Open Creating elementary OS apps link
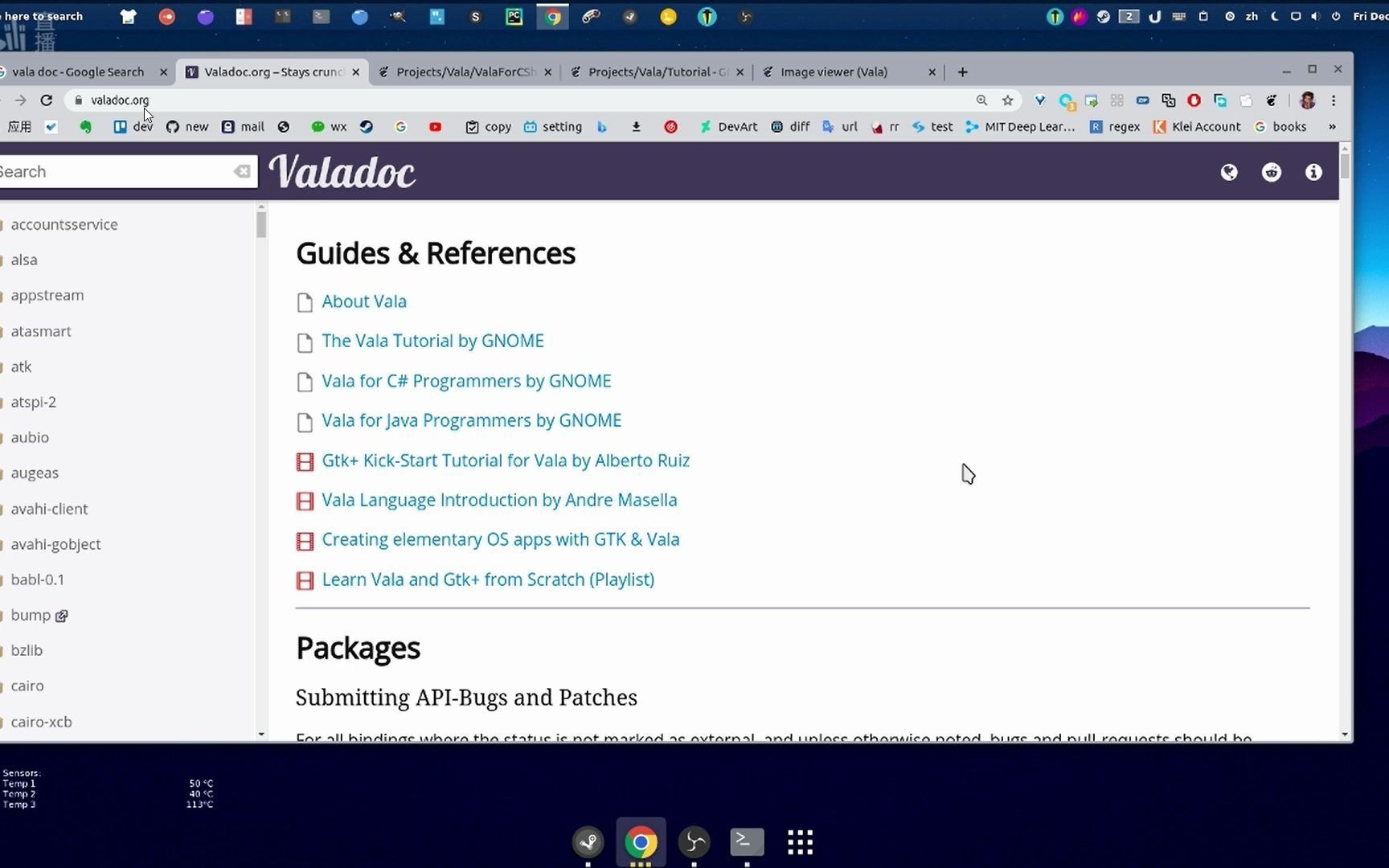Viewport: 1389px width, 868px height. (500, 539)
